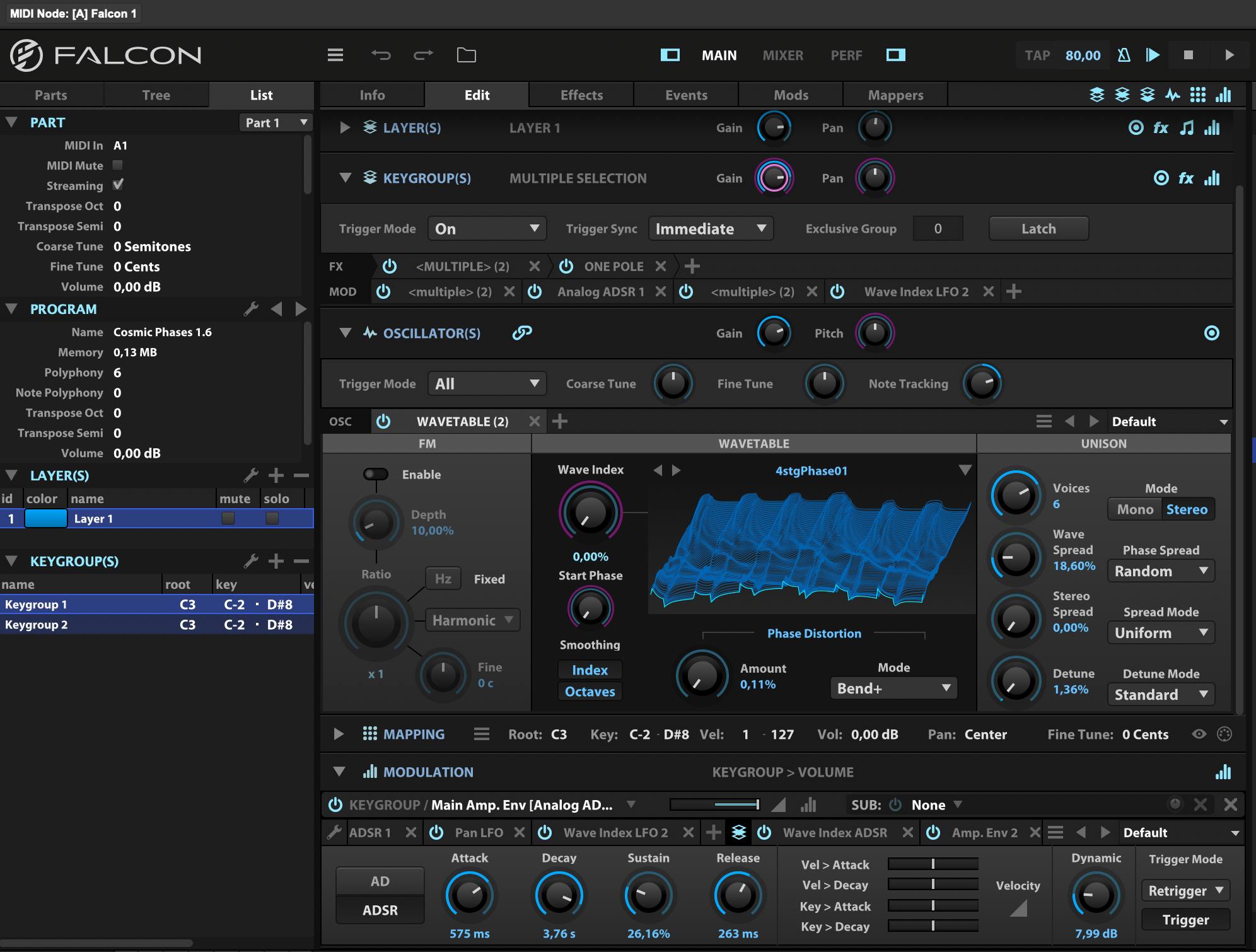Viewport: 1256px width, 952px height.
Task: Open Keygroup Trigger Mode On dropdown
Action: coord(487,229)
